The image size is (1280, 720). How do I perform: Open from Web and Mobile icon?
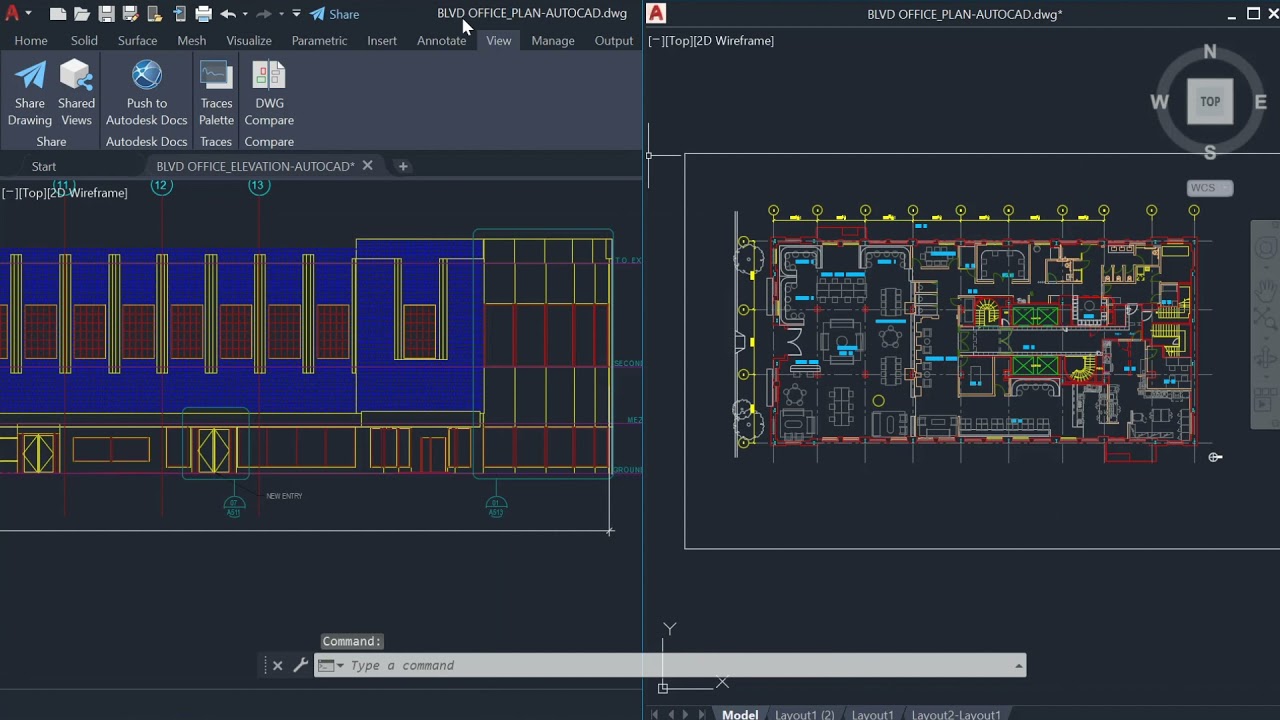[155, 14]
